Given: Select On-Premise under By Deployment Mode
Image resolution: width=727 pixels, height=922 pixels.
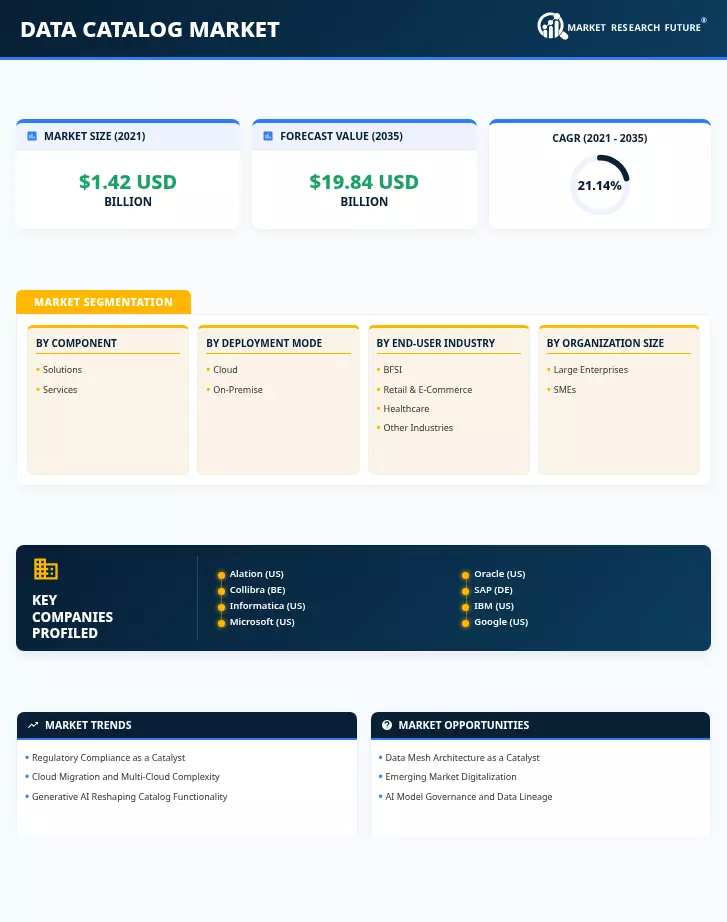Looking at the screenshot, I should click(x=238, y=389).
